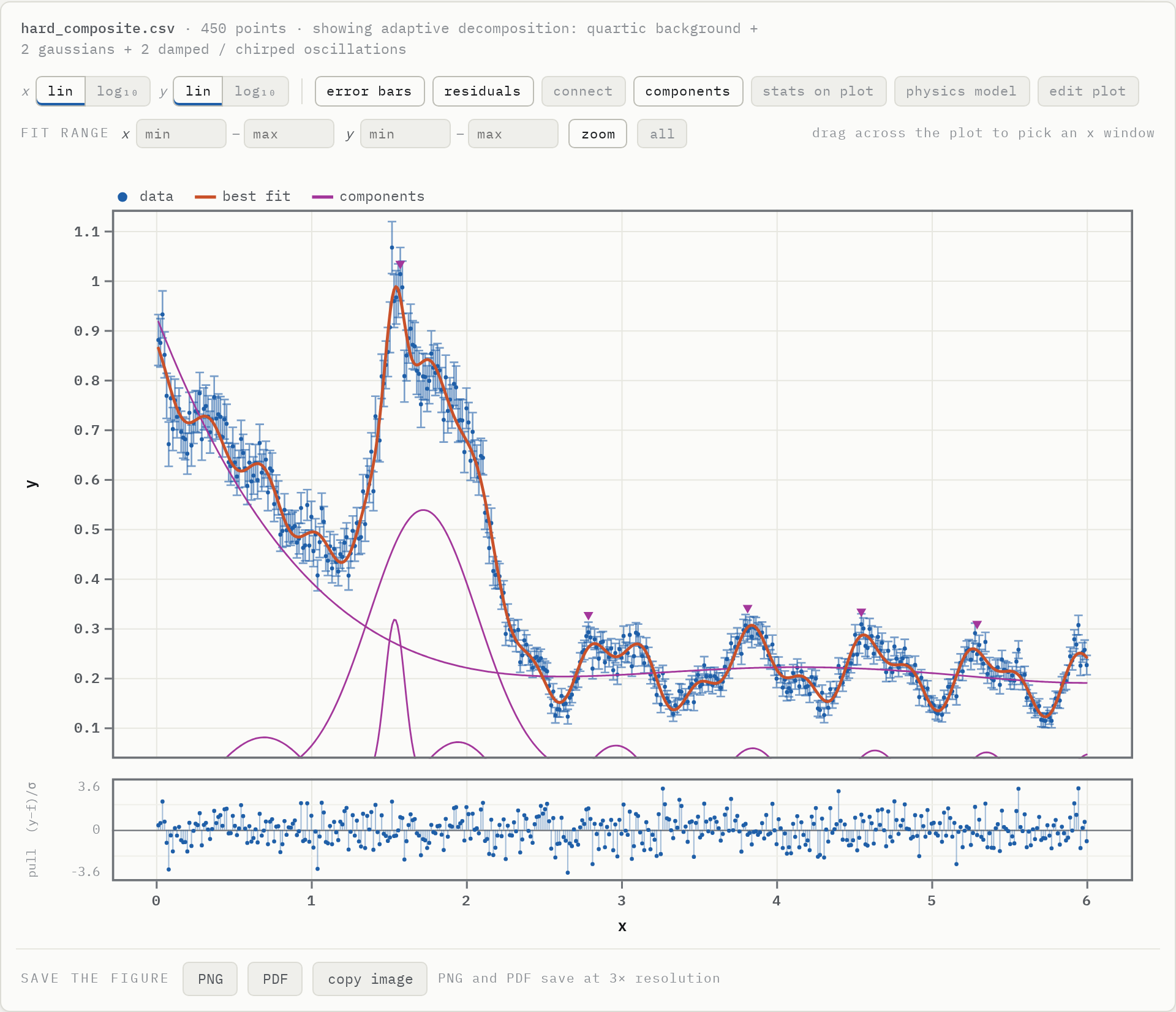Open the physics model panel
Viewport: 1176px width, 1012px height.
pyautogui.click(x=962, y=91)
